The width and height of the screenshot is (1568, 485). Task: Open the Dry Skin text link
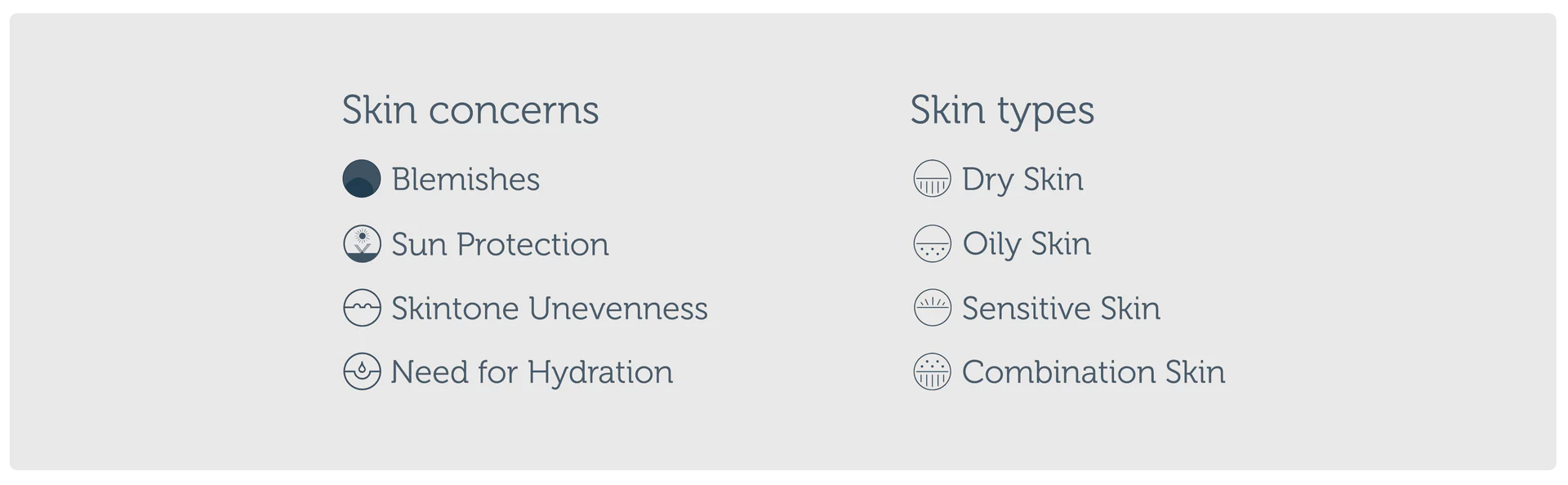pos(1022,180)
